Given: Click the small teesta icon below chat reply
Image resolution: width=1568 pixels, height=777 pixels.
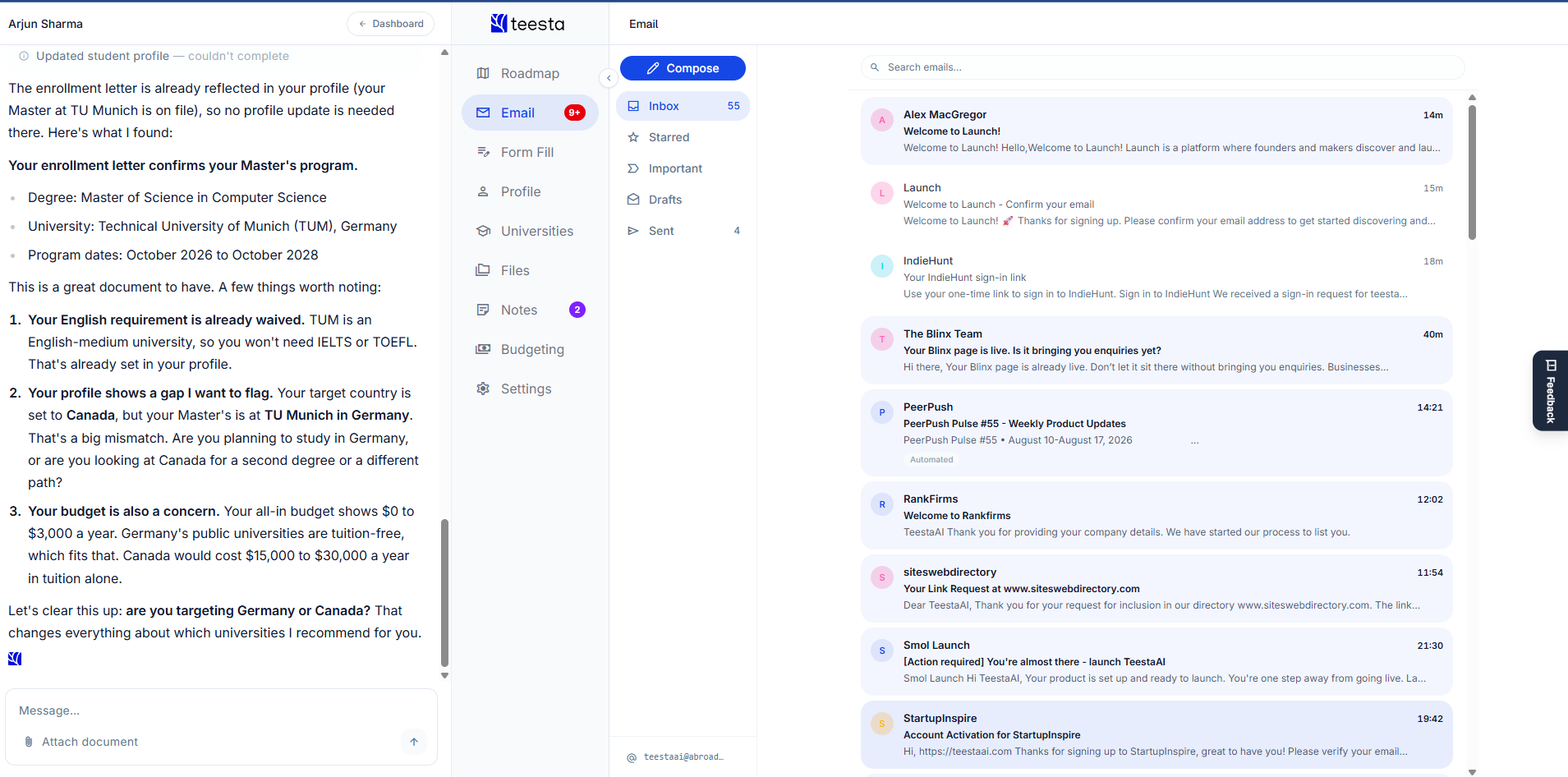Looking at the screenshot, I should click(15, 659).
